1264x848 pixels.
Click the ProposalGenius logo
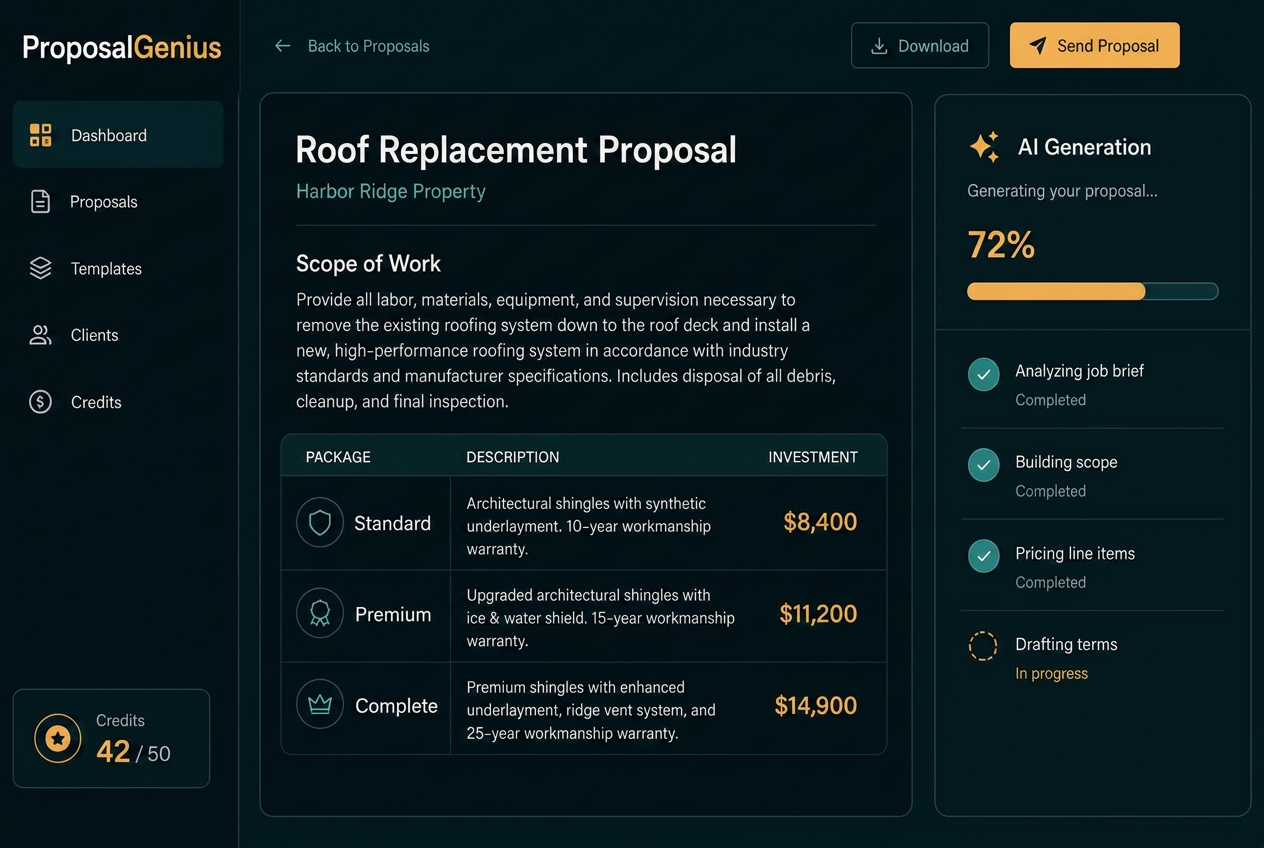122,47
